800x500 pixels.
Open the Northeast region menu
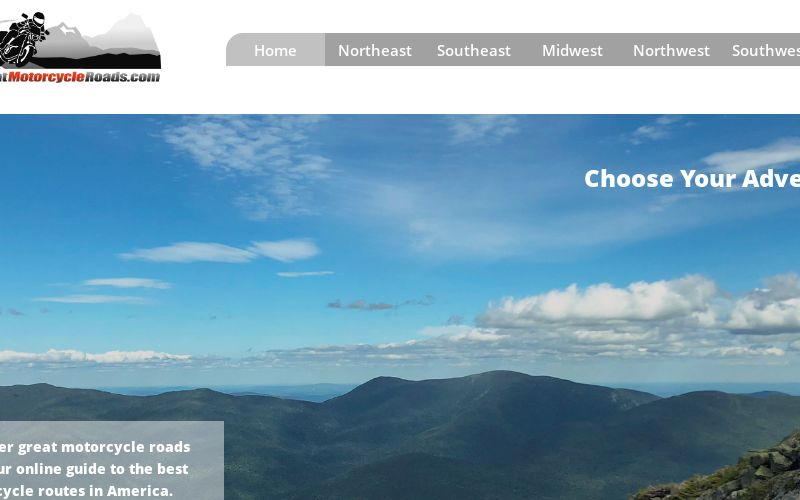pos(374,50)
